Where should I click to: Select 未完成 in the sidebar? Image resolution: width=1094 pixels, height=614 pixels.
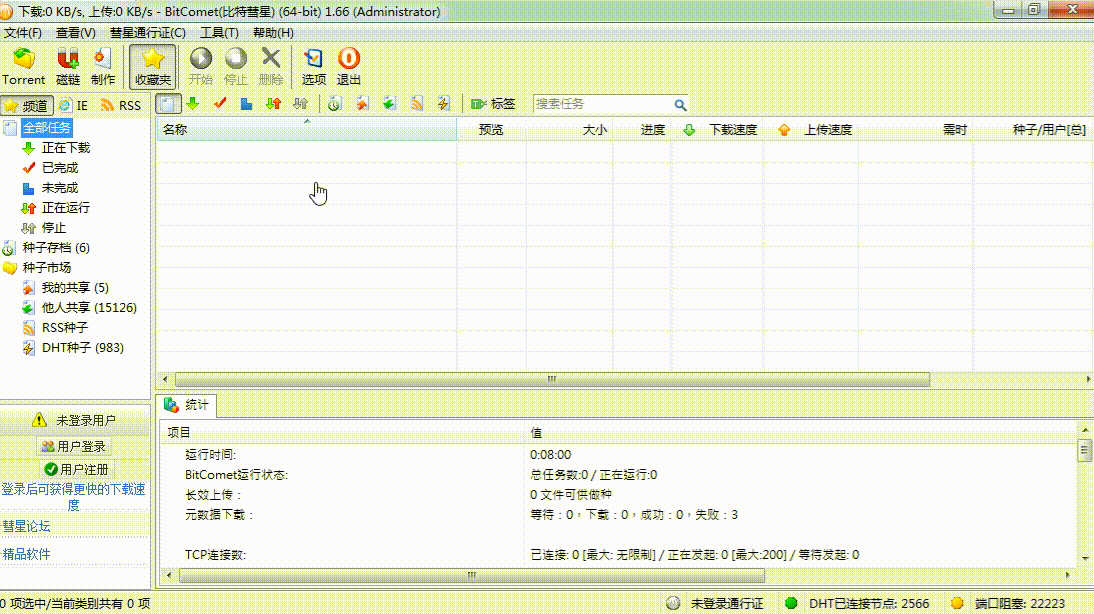60,188
